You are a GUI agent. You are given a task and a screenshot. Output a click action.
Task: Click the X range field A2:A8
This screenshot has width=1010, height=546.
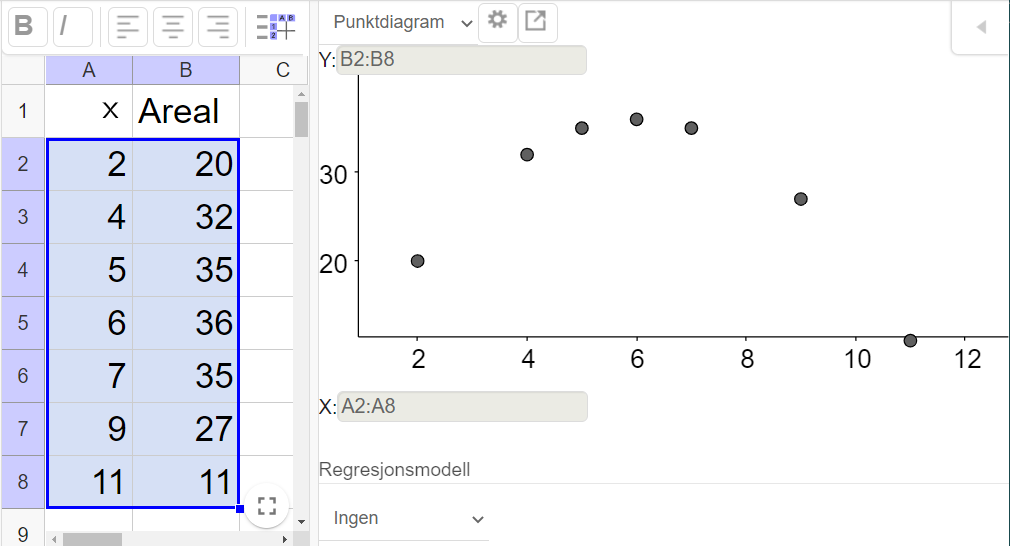point(461,406)
